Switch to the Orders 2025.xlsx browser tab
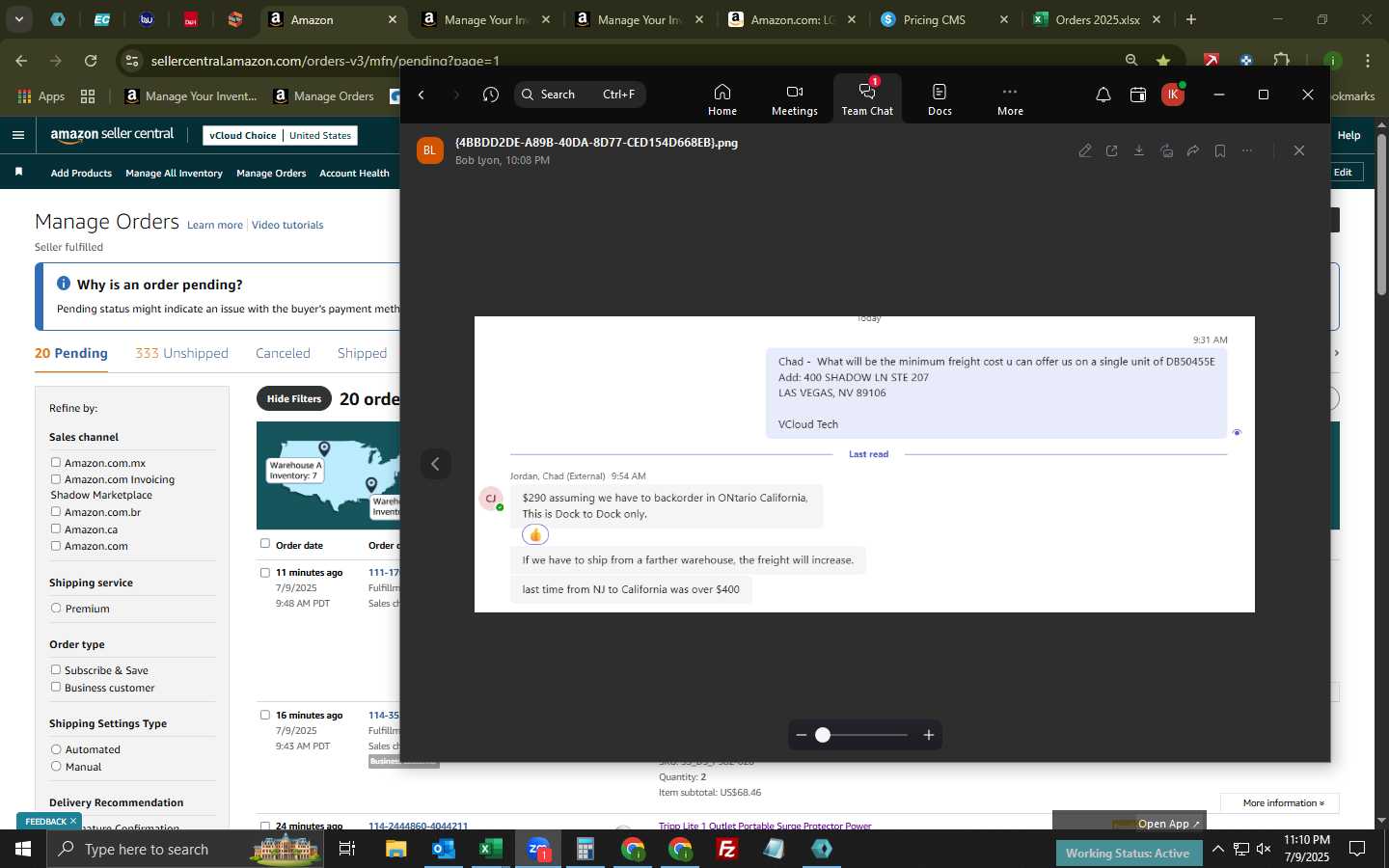 [1096, 19]
